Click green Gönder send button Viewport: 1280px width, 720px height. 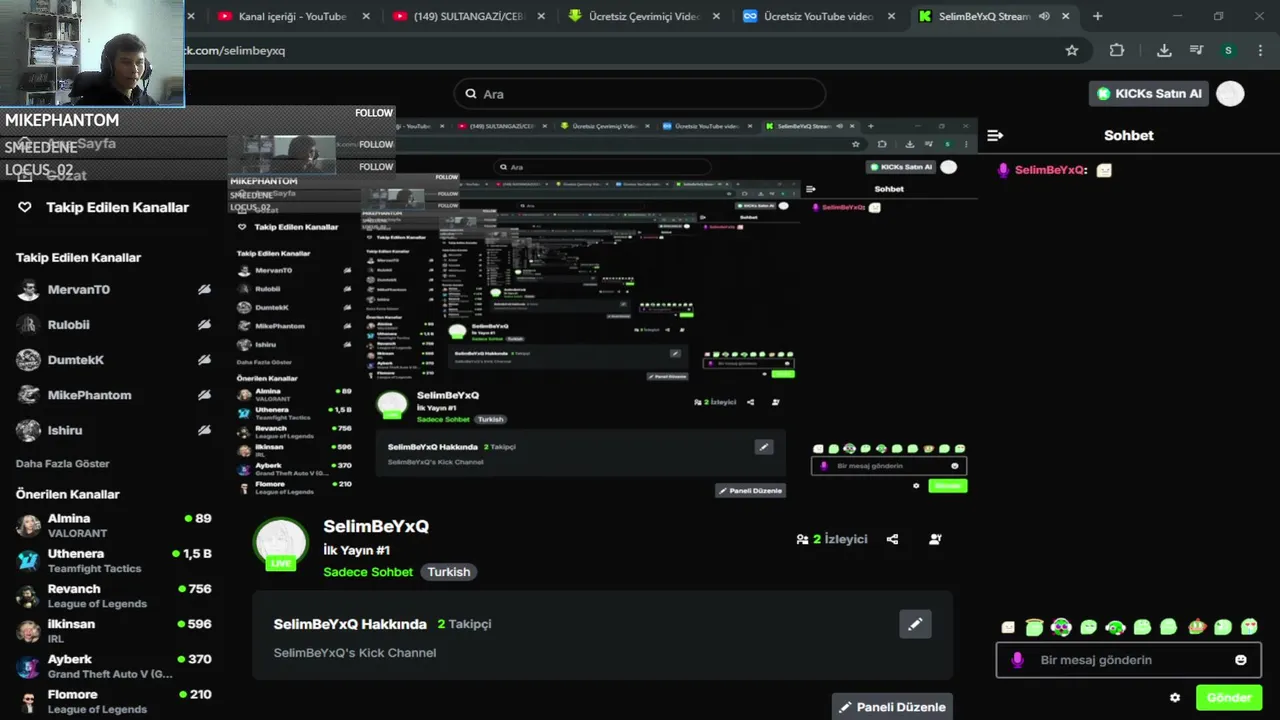pos(1229,698)
